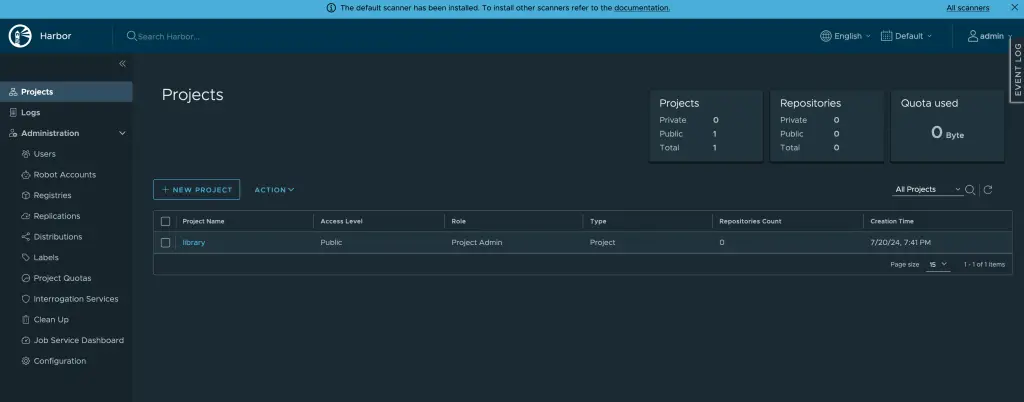
Task: Open the All Projects filter dropdown
Action: coord(927,189)
